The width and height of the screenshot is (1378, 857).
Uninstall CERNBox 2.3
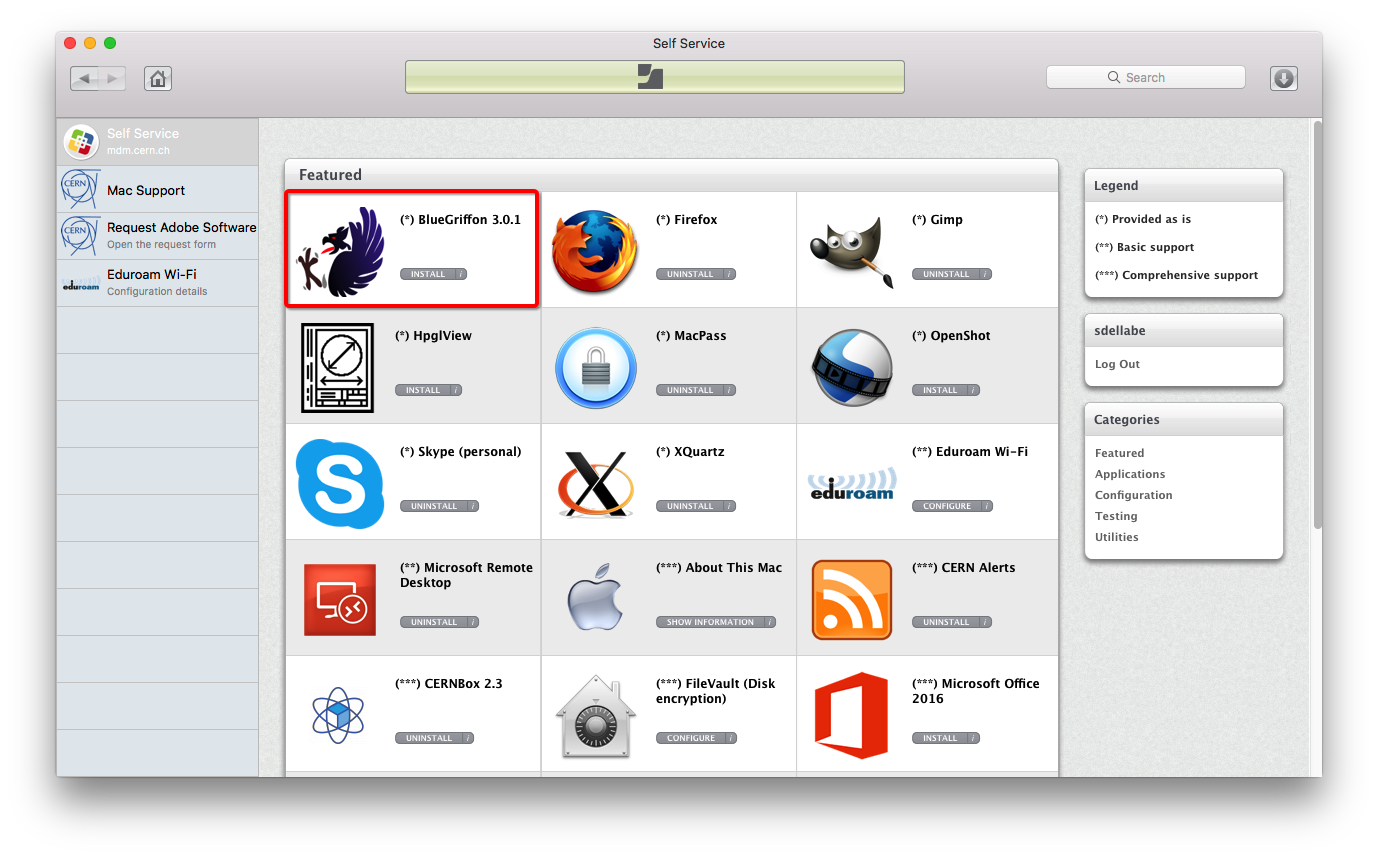434,738
